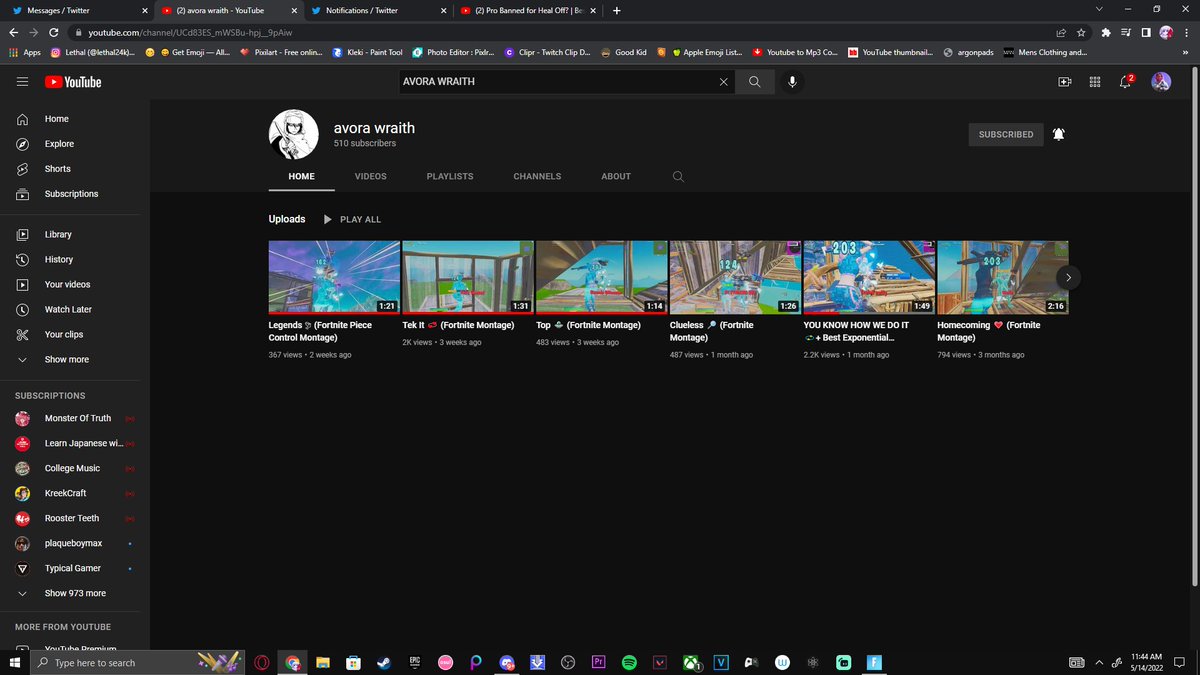Open Windows Start menu
The height and width of the screenshot is (675, 1200).
coord(15,663)
